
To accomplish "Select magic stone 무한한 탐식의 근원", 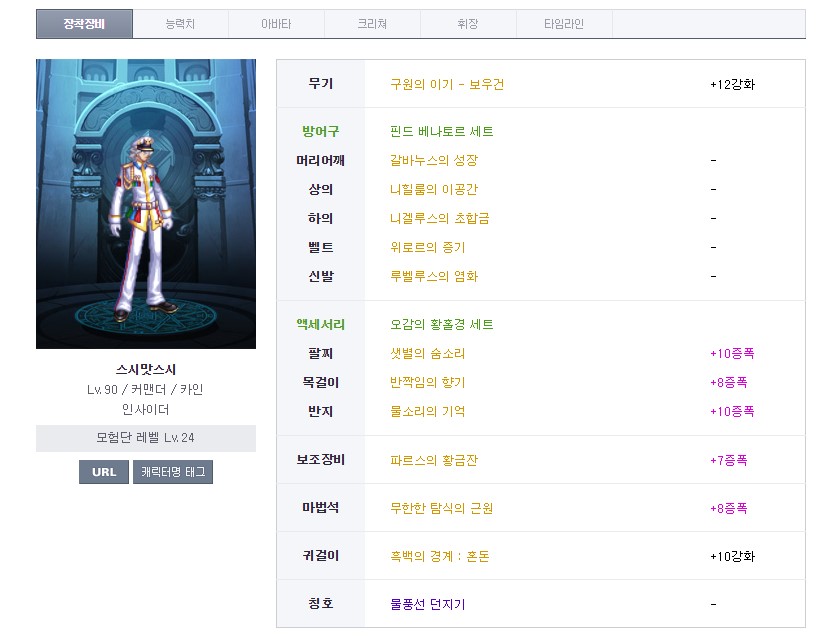I will (x=441, y=508).
